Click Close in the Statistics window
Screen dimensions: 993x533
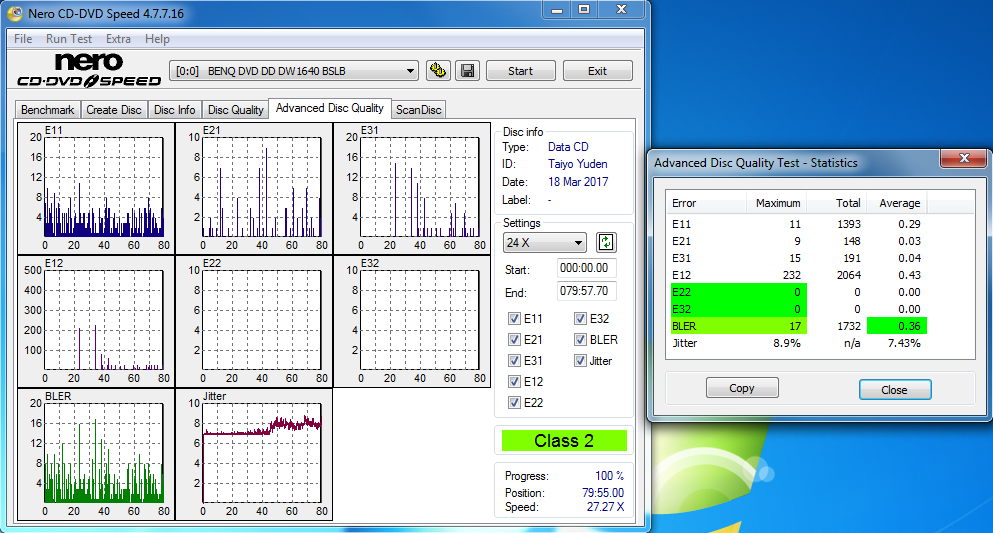tap(895, 390)
